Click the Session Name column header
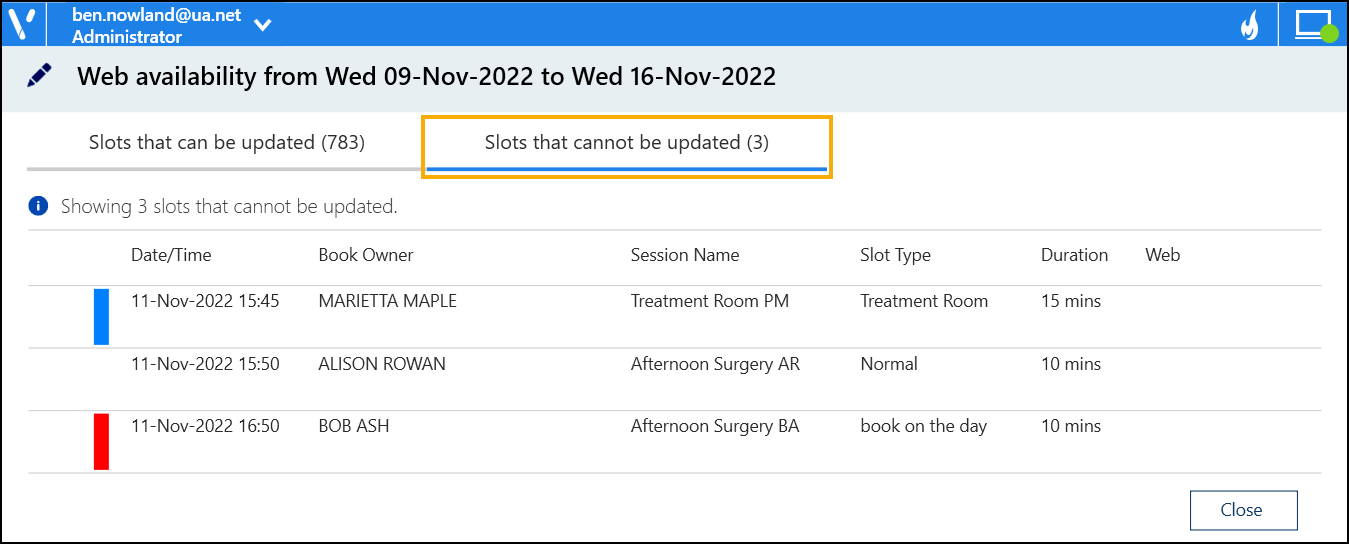The image size is (1349, 544). [685, 255]
